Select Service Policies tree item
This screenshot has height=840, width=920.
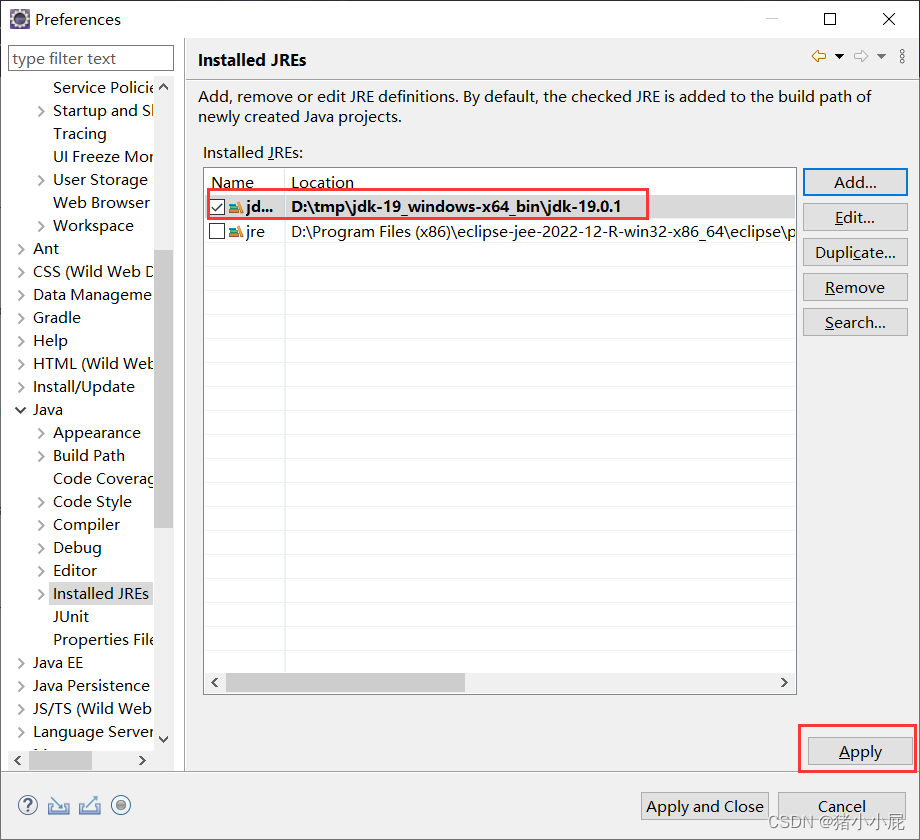click(103, 87)
